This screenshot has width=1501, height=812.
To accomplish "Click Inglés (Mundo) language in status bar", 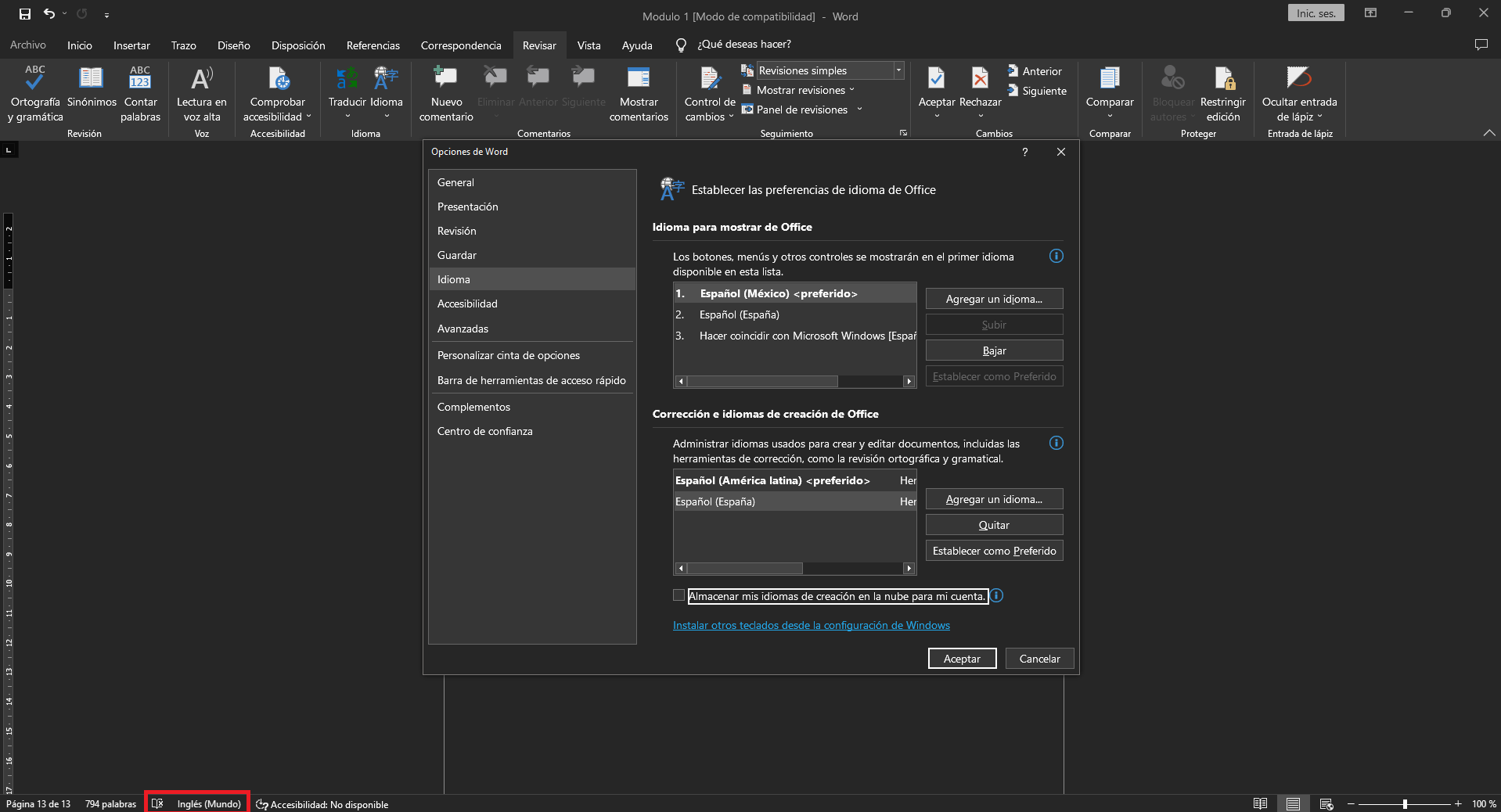I will click(209, 804).
